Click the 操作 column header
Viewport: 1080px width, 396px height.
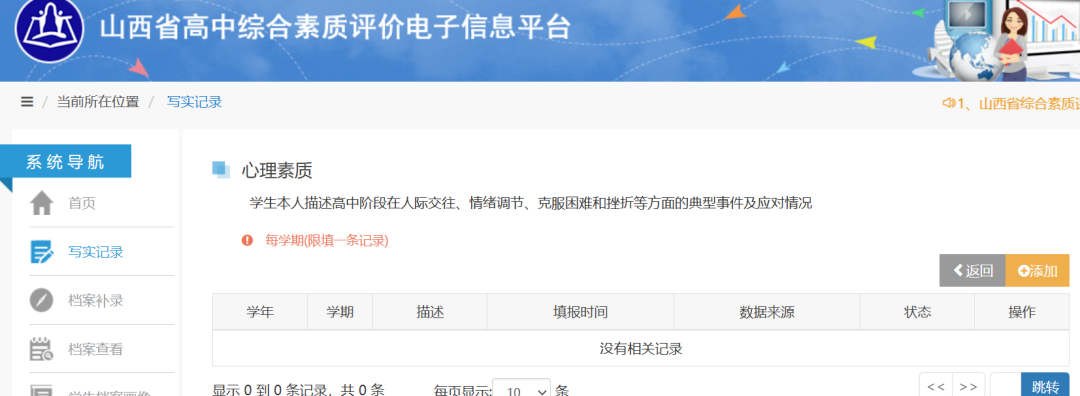(1021, 312)
